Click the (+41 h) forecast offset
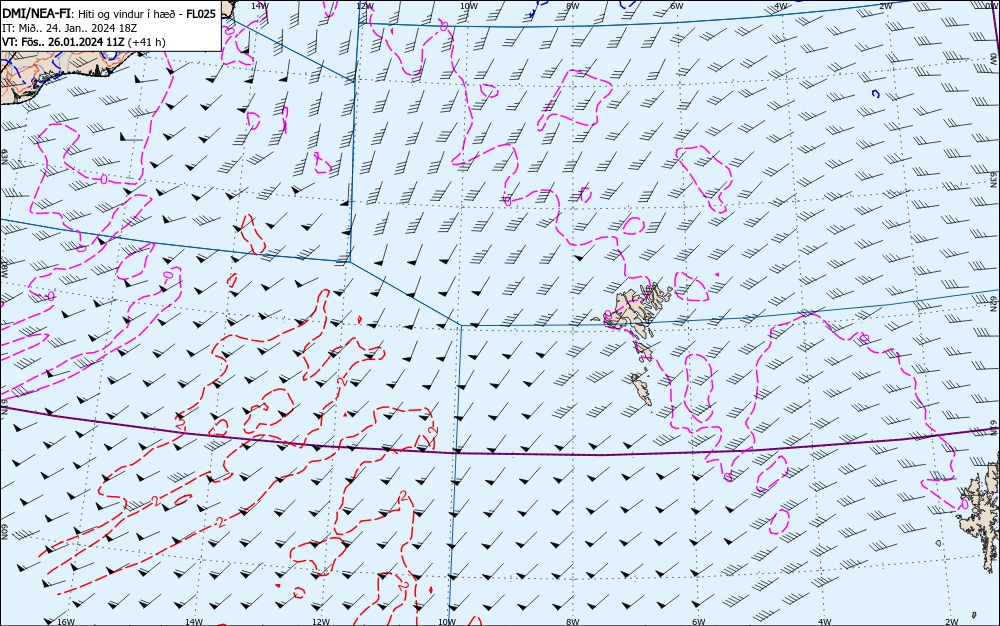Image resolution: width=1000 pixels, height=626 pixels. (x=147, y=42)
